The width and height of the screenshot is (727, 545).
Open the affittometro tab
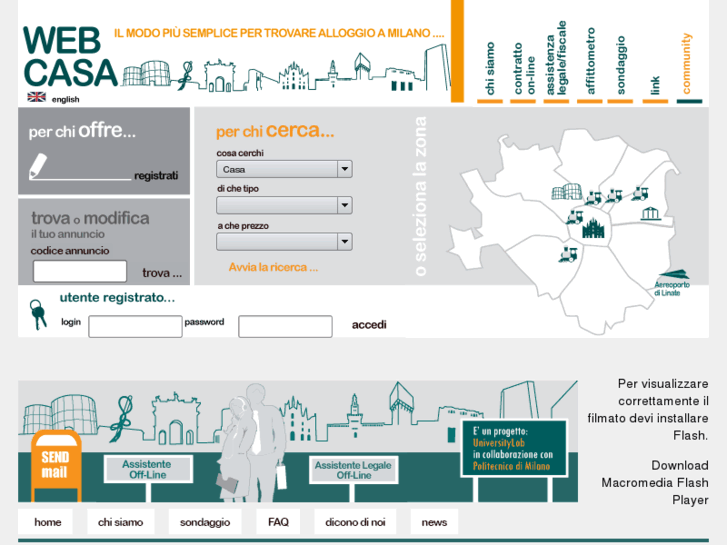590,61
